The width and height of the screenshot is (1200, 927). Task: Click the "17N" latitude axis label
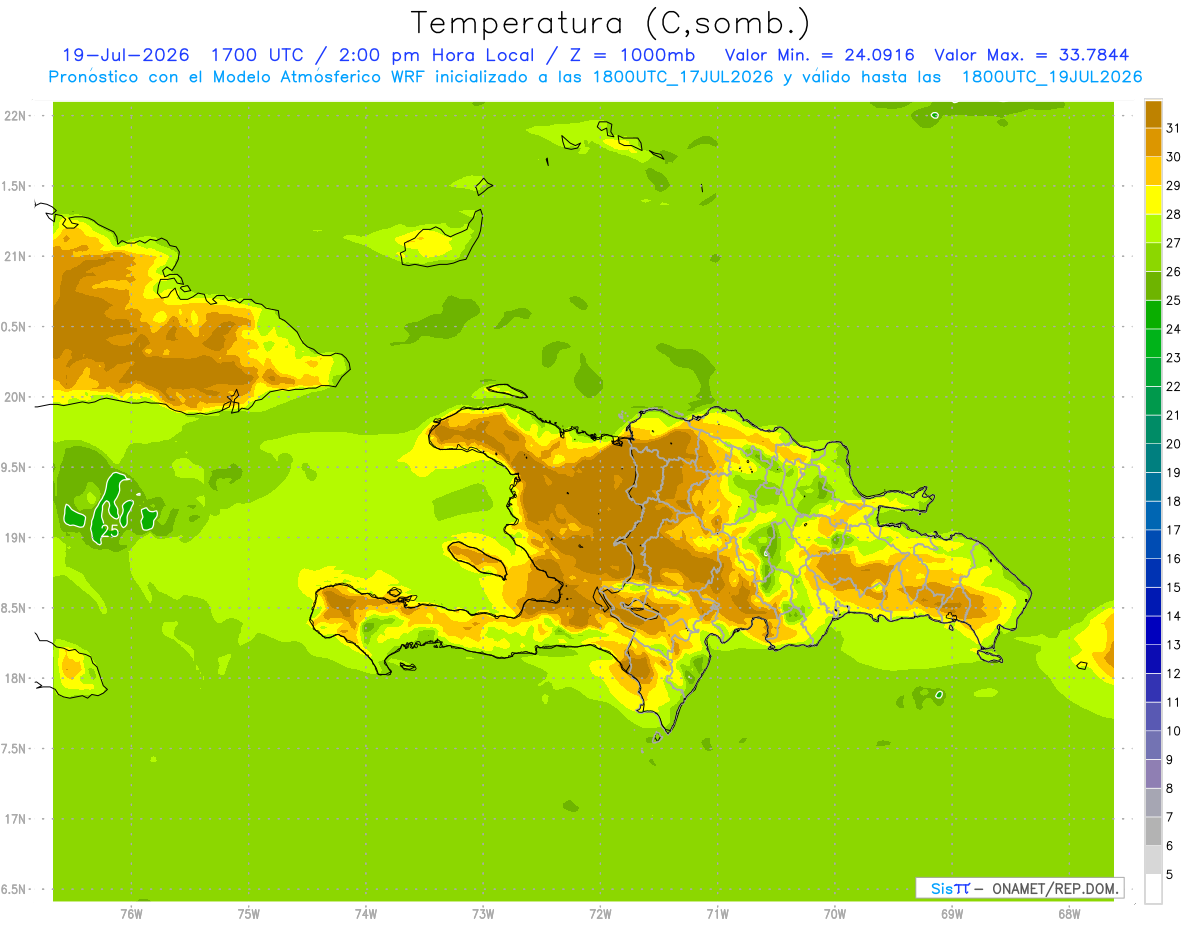point(15,819)
